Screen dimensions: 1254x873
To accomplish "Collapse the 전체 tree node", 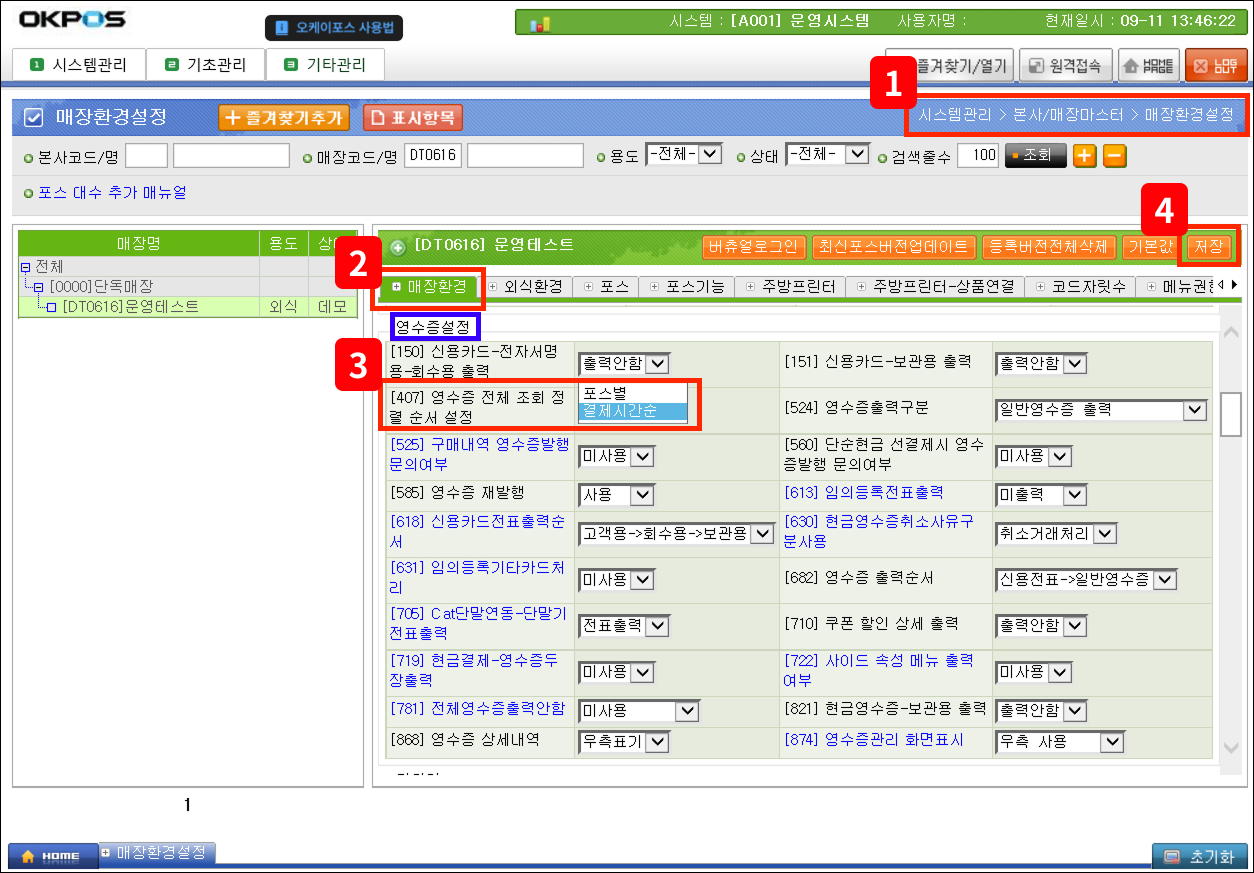I will coord(25,268).
